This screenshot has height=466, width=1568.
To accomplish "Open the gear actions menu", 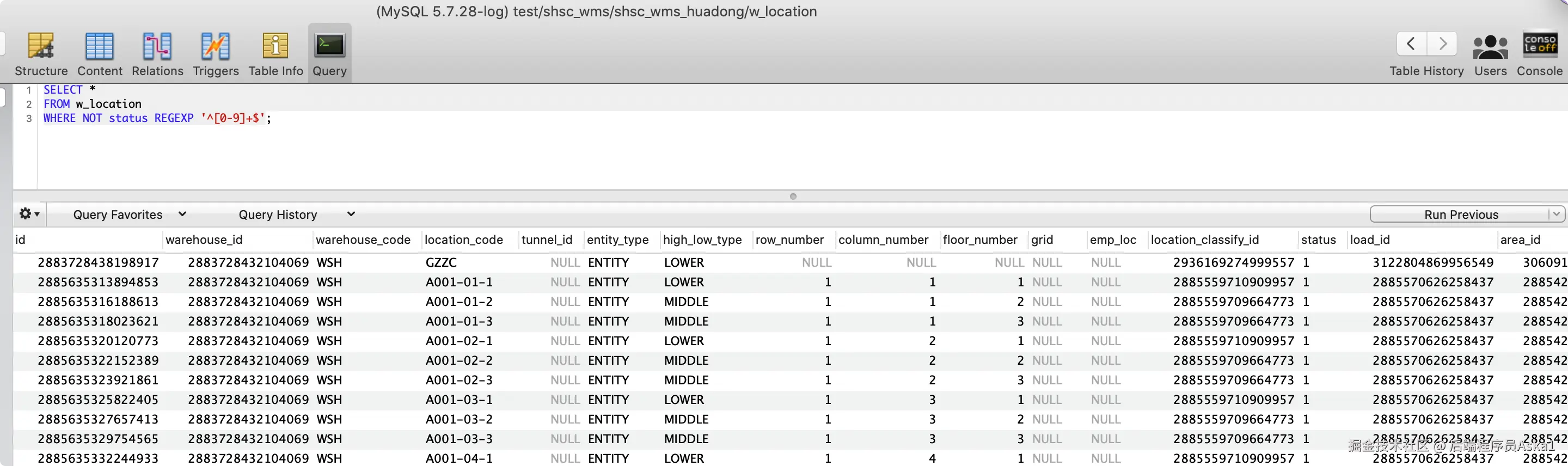I will [29, 214].
